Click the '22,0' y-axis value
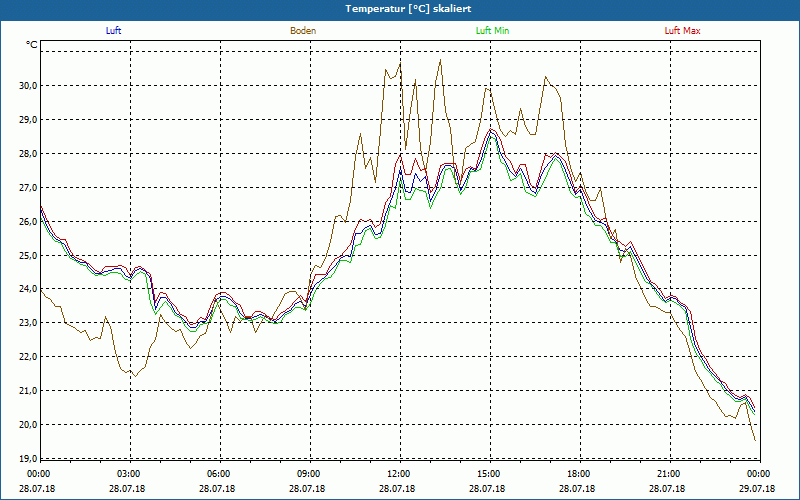This screenshot has width=800, height=500. click(x=29, y=357)
